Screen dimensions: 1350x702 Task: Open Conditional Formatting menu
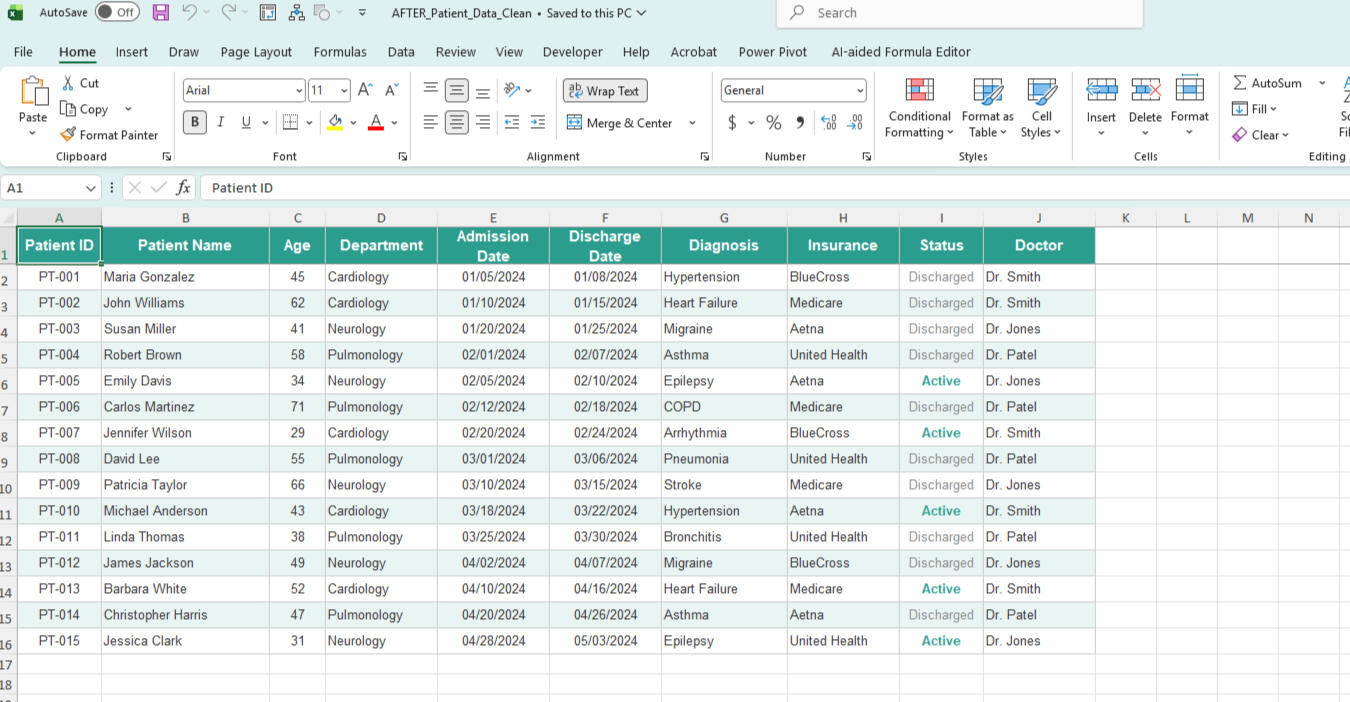click(x=919, y=110)
